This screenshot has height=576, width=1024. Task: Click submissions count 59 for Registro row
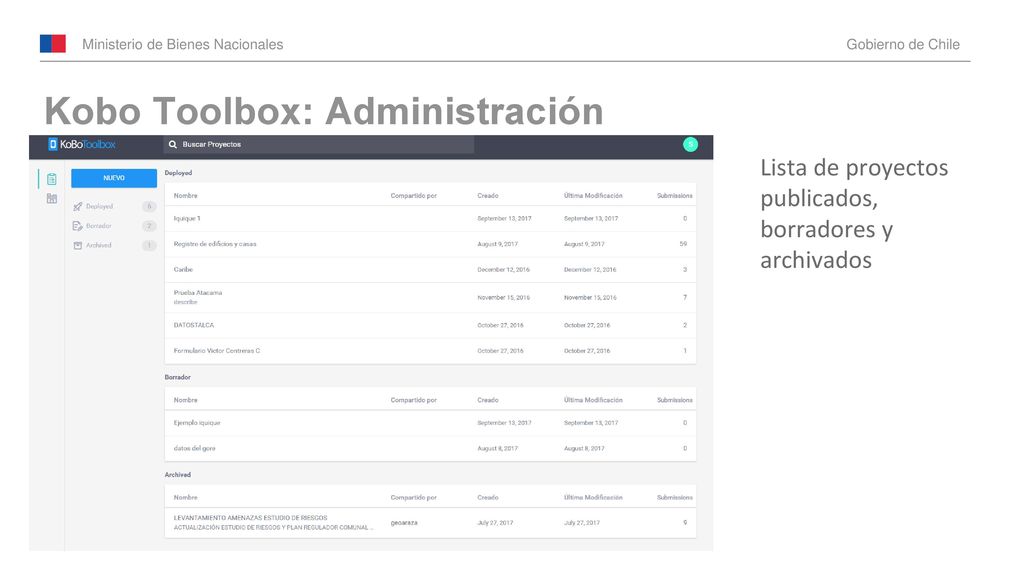click(683, 244)
